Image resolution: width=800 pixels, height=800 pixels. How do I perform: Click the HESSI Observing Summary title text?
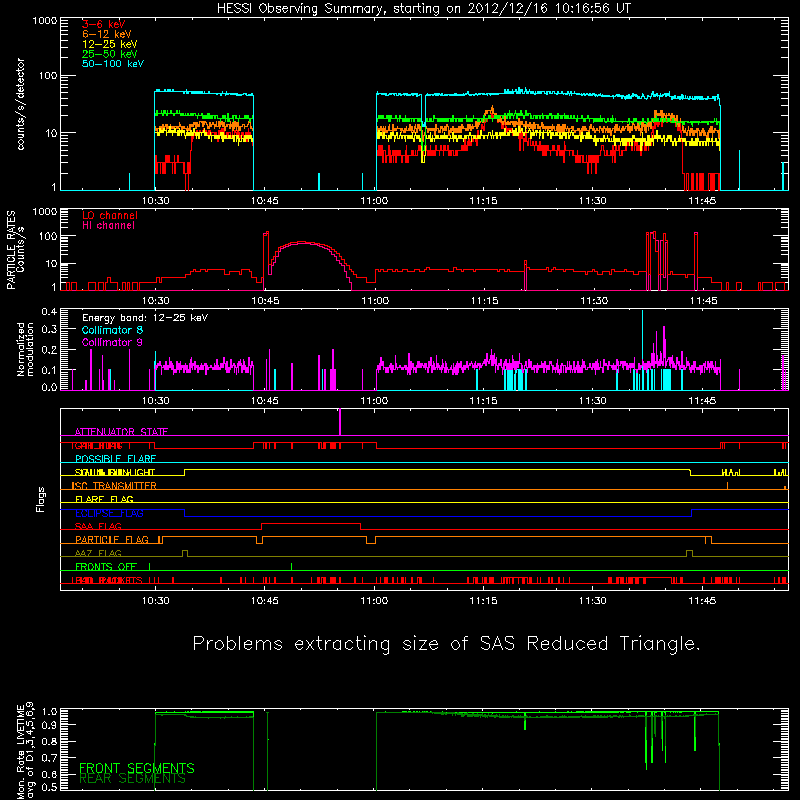[x=424, y=9]
